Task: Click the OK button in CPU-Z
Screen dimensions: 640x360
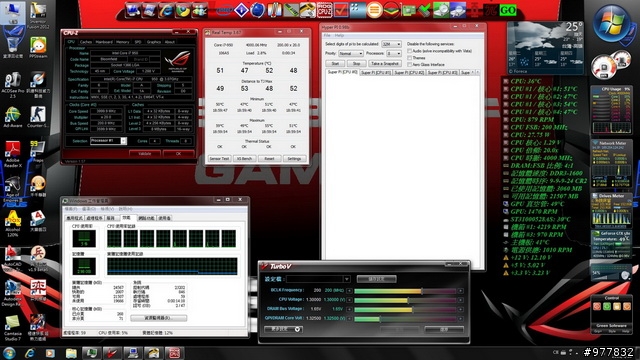Action: click(178, 154)
